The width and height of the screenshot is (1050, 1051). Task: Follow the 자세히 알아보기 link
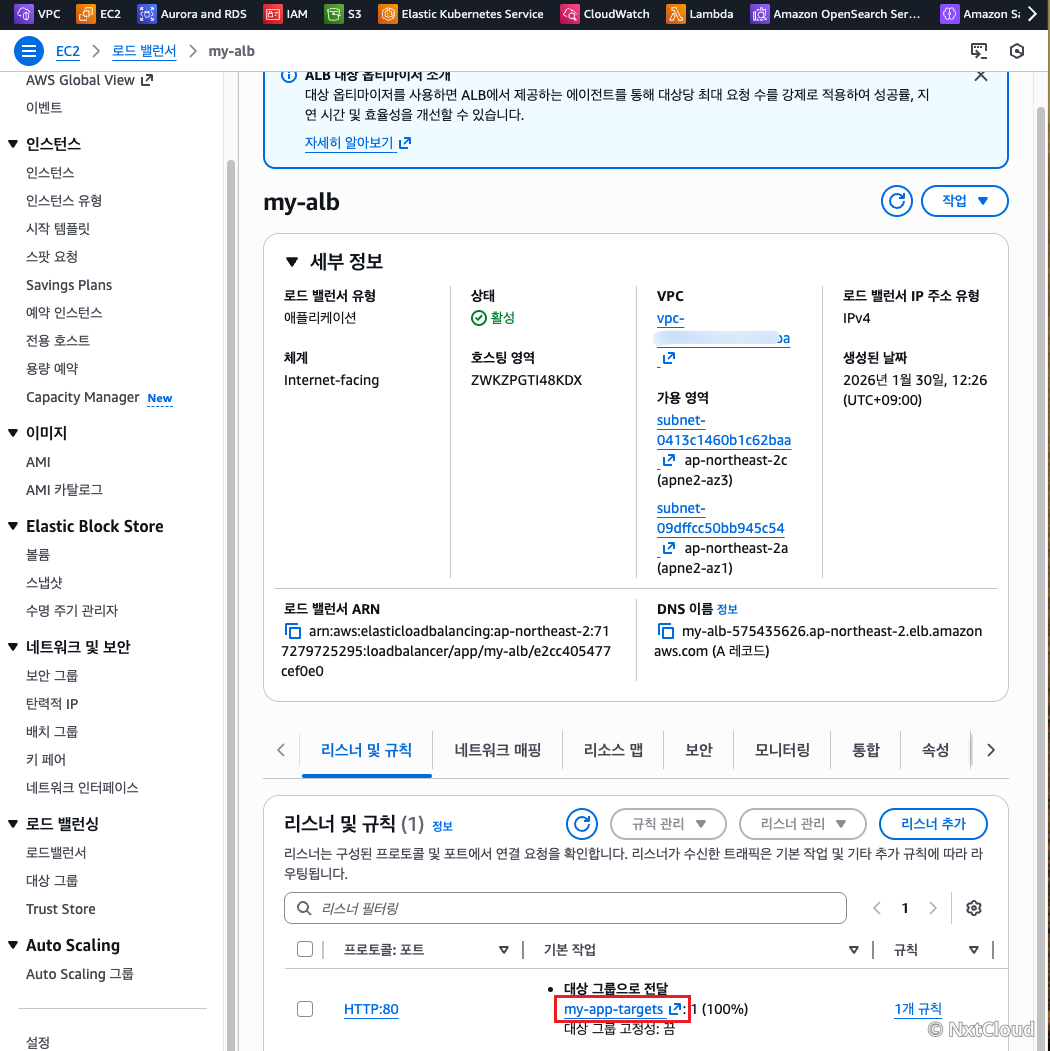(358, 143)
